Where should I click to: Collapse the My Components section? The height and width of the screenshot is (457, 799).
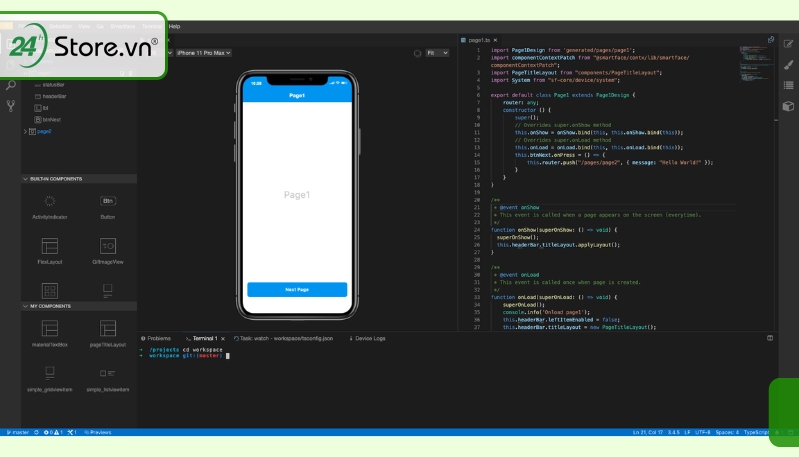coord(25,306)
